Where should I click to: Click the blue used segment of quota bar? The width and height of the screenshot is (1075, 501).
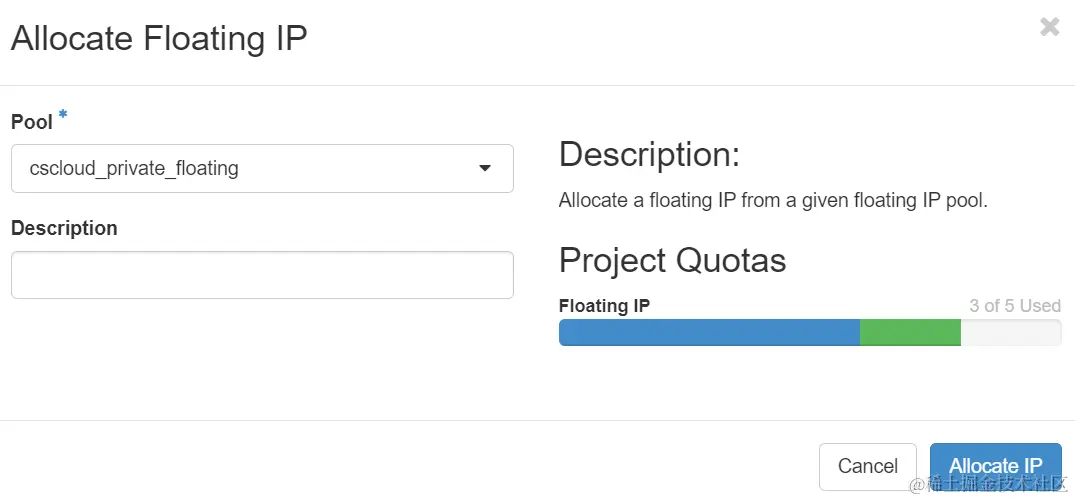coord(708,333)
